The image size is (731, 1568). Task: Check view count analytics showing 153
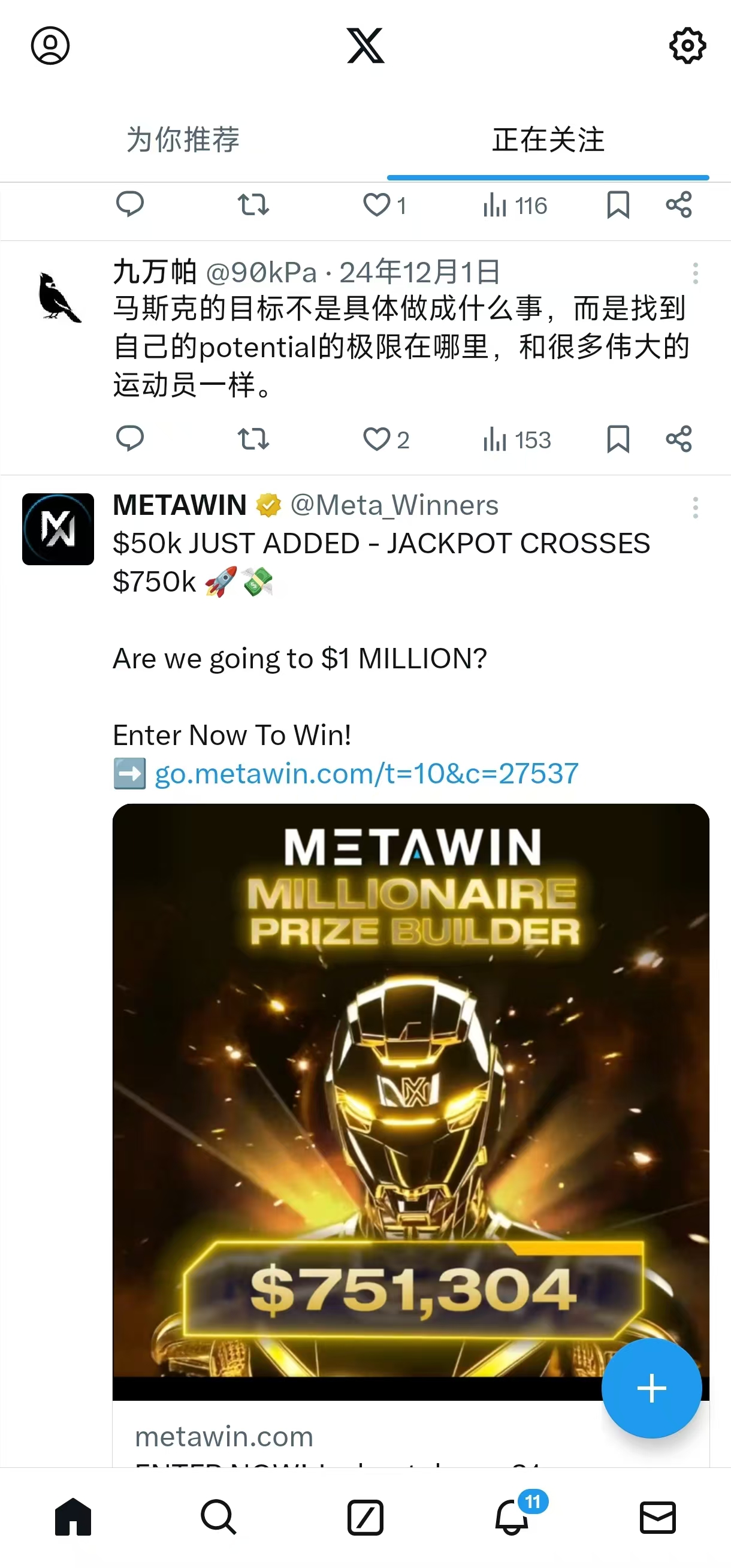pos(515,440)
